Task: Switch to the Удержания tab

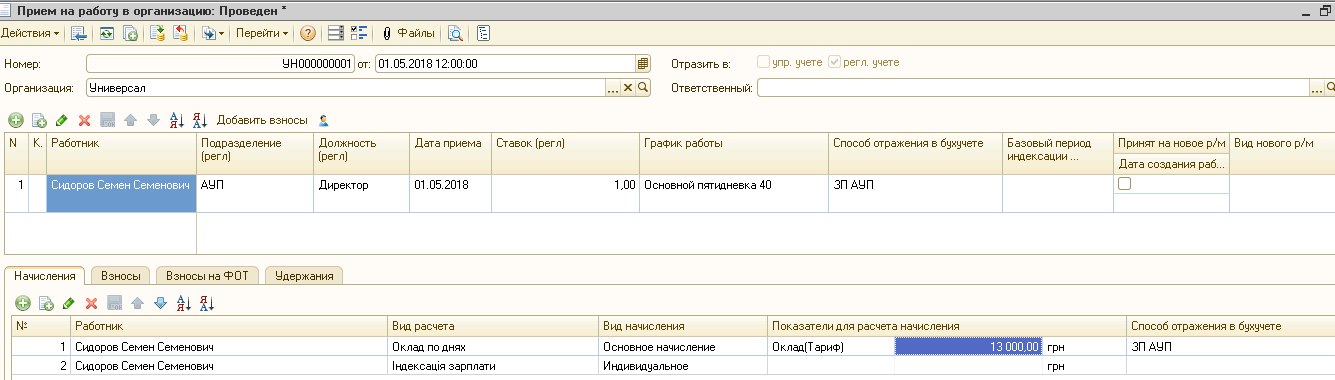Action: (x=304, y=275)
